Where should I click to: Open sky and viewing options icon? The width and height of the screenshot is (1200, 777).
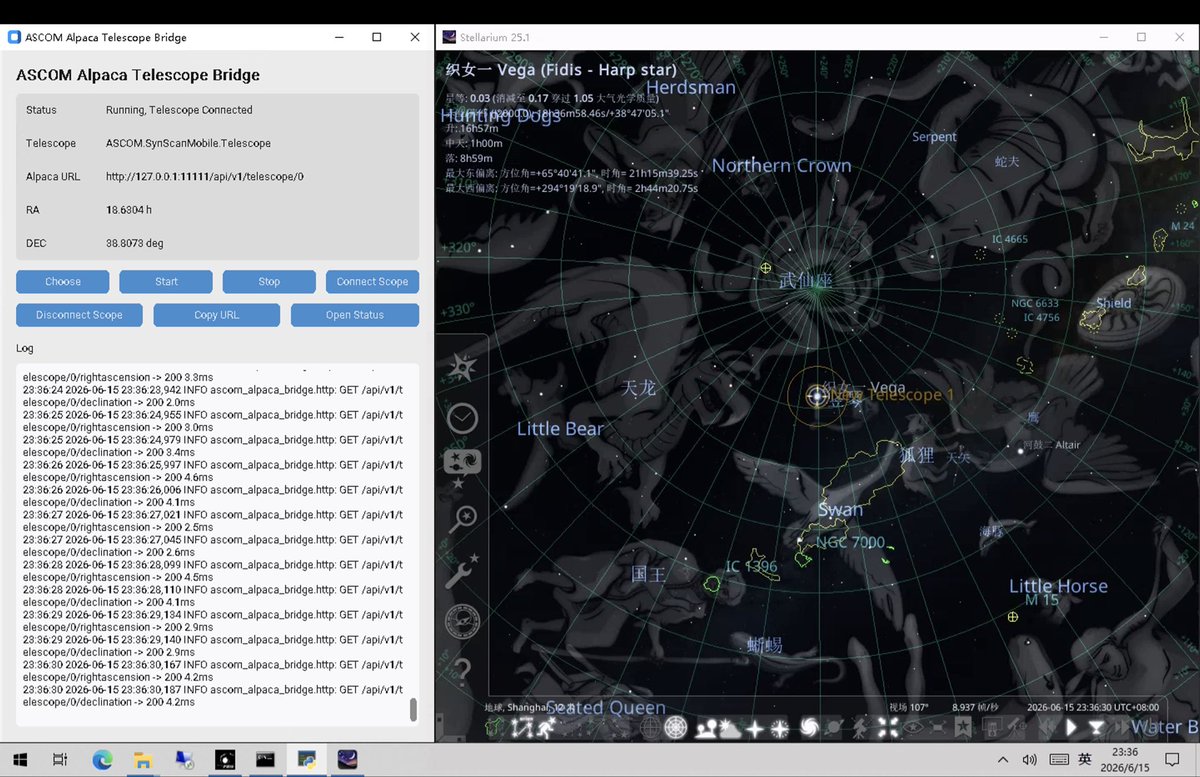coord(462,465)
